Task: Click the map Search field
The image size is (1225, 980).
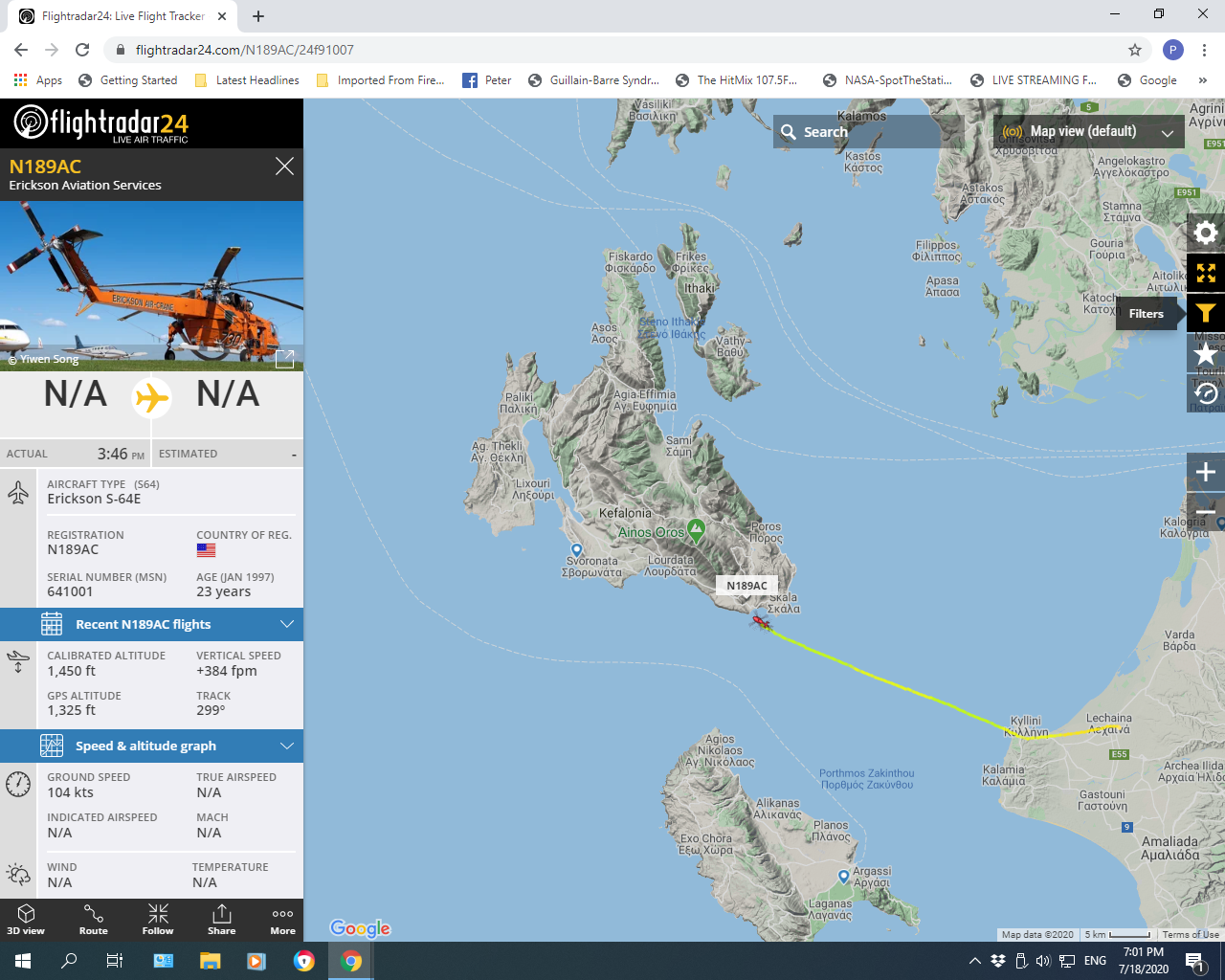Action: 868,131
